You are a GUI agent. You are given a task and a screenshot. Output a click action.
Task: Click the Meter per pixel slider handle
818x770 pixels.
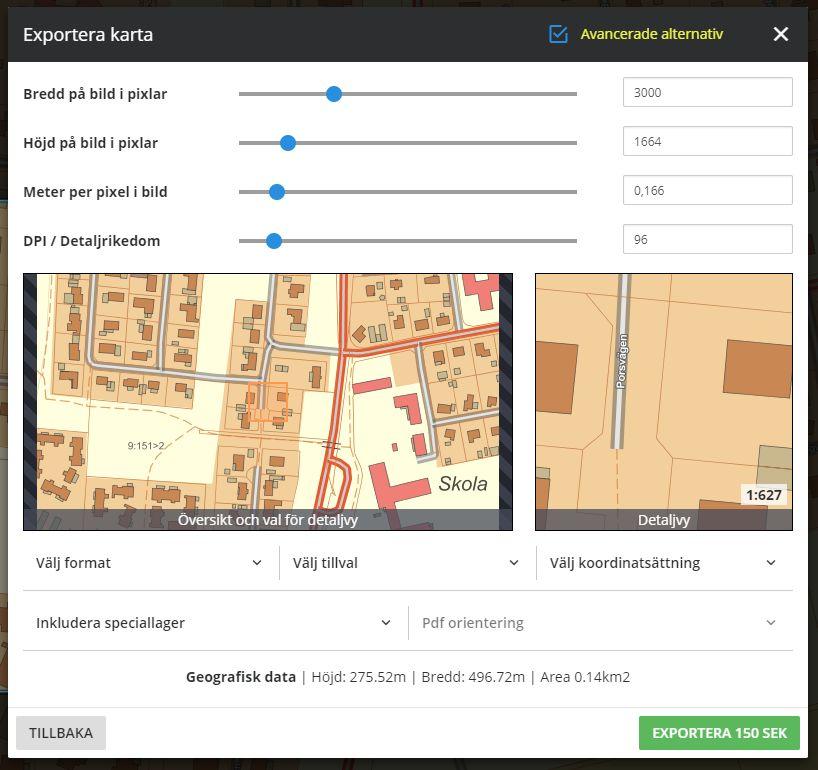tap(277, 192)
